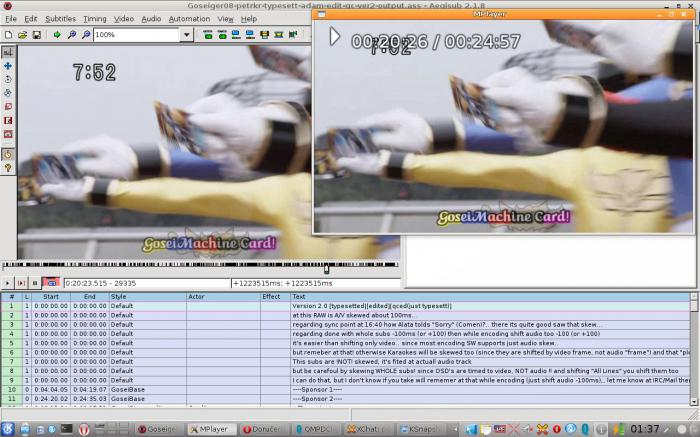
Task: Jump video to subtitle start icon
Action: [x=208, y=34]
